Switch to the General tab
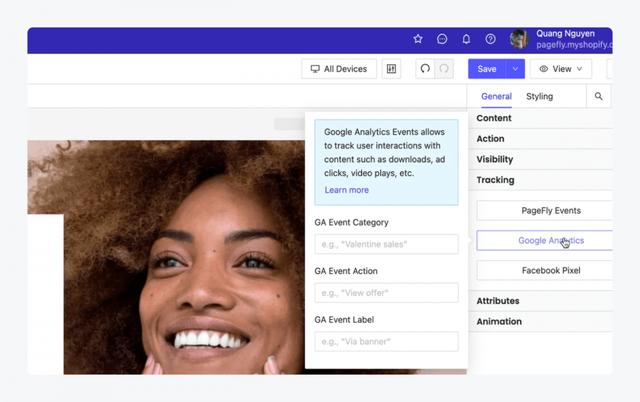Screen dimensions: 640x402 [x=496, y=97]
